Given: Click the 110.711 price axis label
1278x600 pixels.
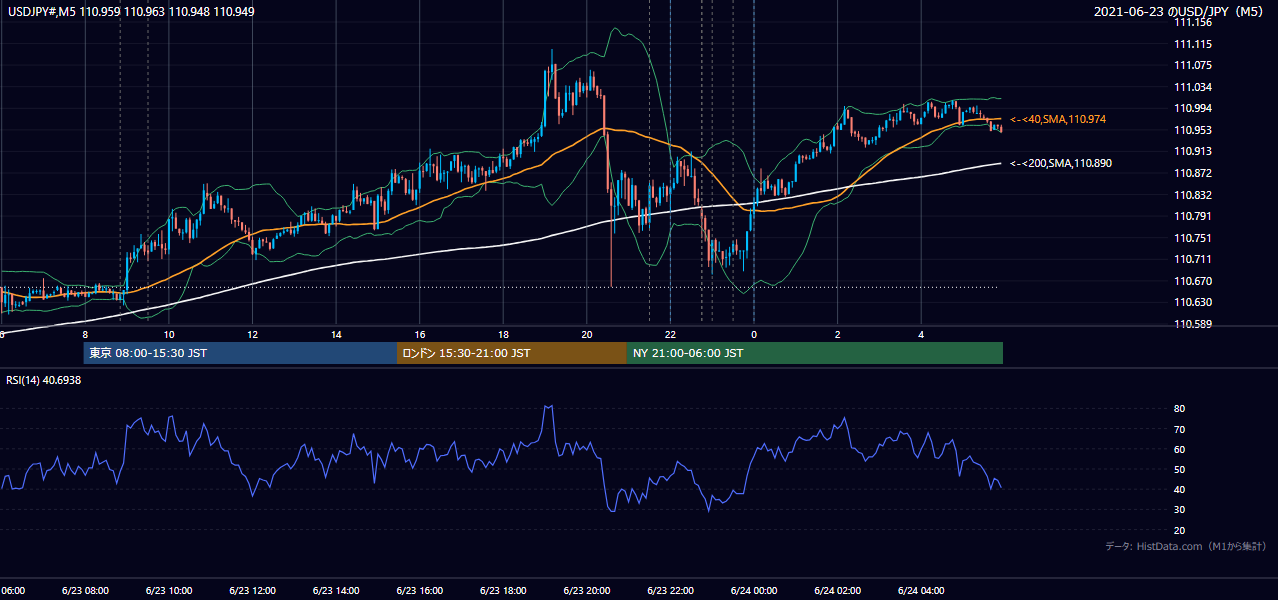Looking at the screenshot, I should coord(1193,259).
